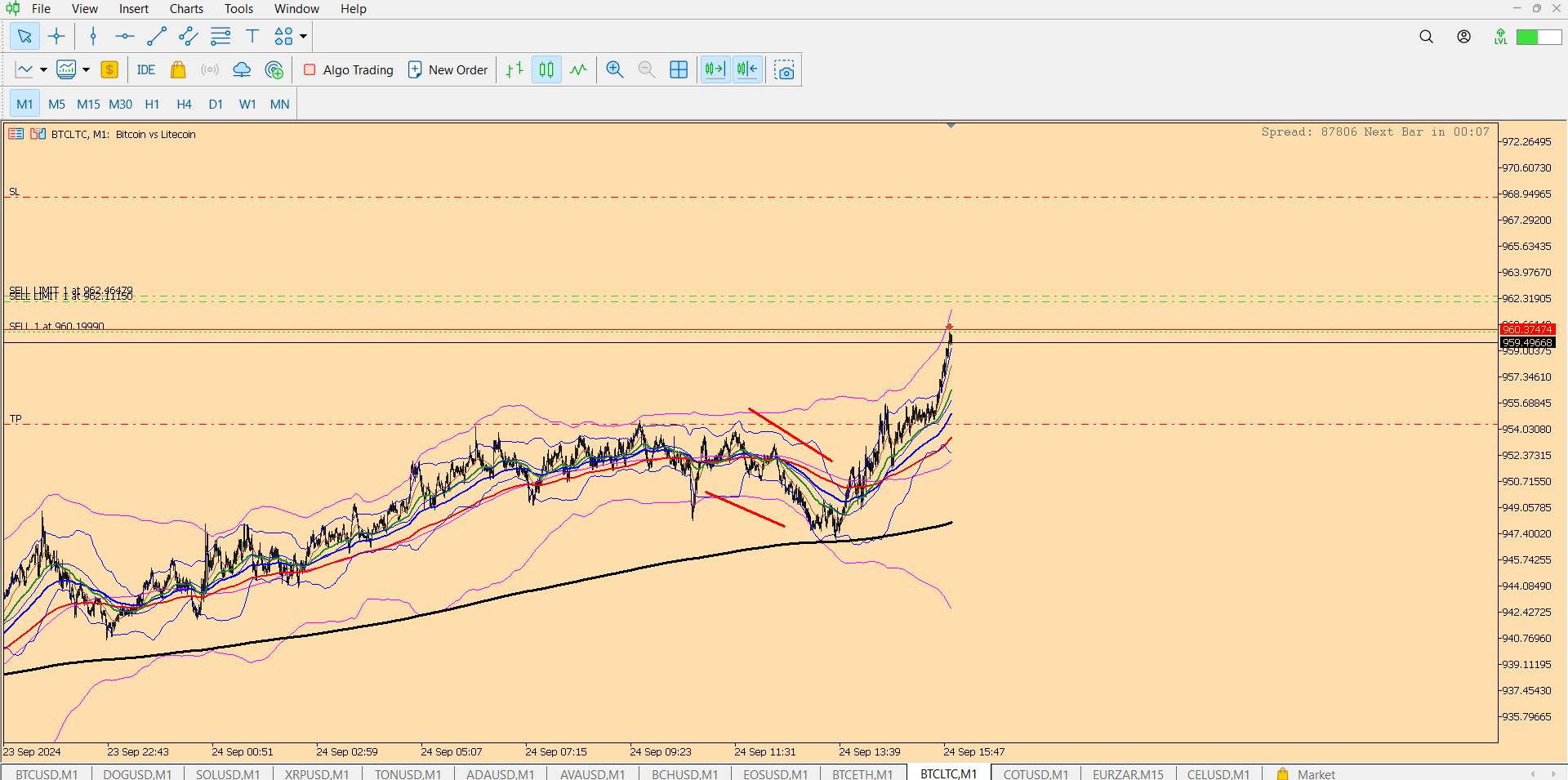Click the zoom out magnifier icon
The width and height of the screenshot is (1568, 780).
[x=647, y=70]
